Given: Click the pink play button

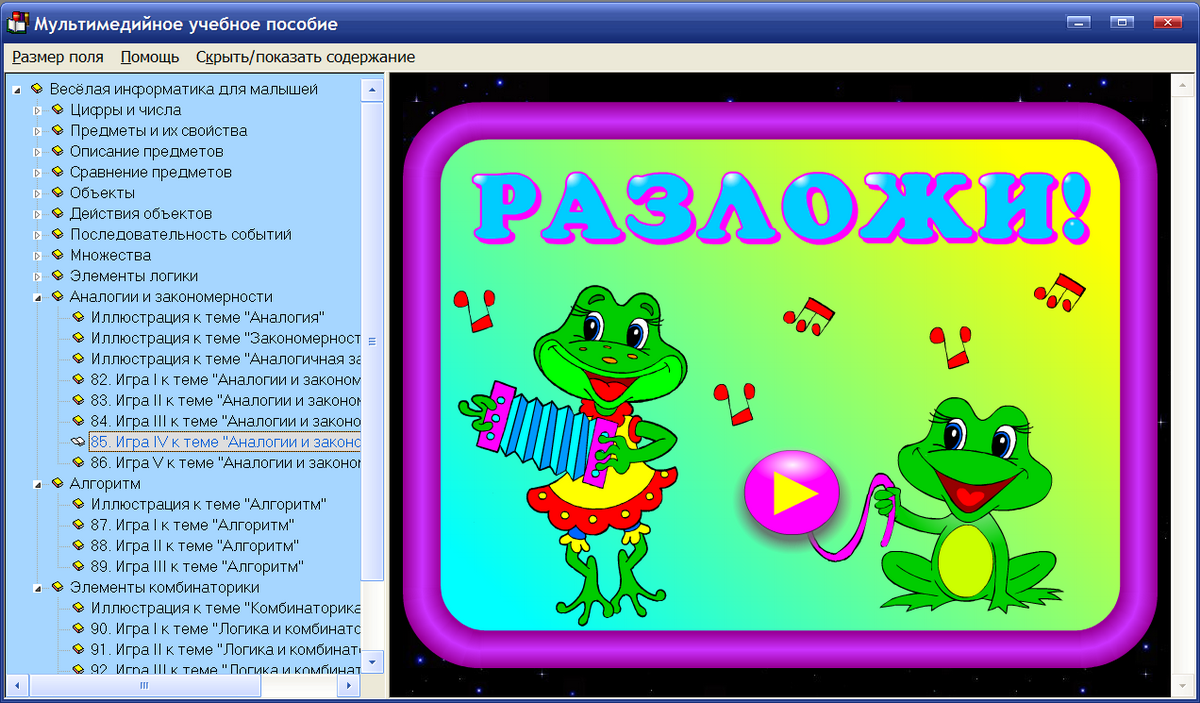Looking at the screenshot, I should 793,492.
